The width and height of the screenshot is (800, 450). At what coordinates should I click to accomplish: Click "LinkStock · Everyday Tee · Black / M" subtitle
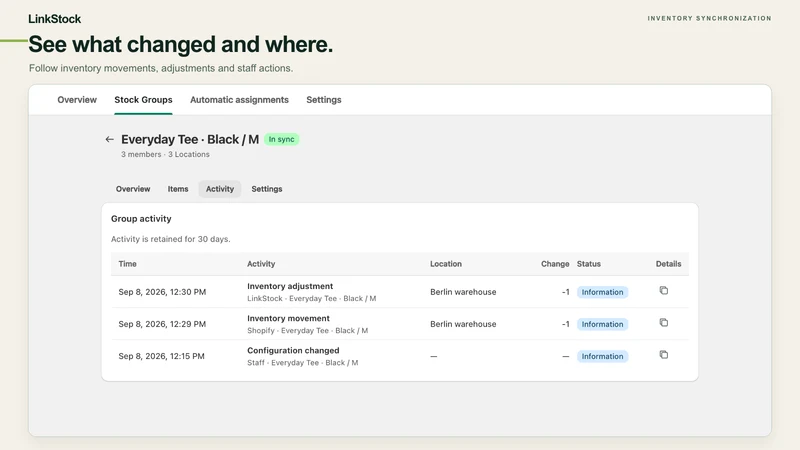click(312, 298)
